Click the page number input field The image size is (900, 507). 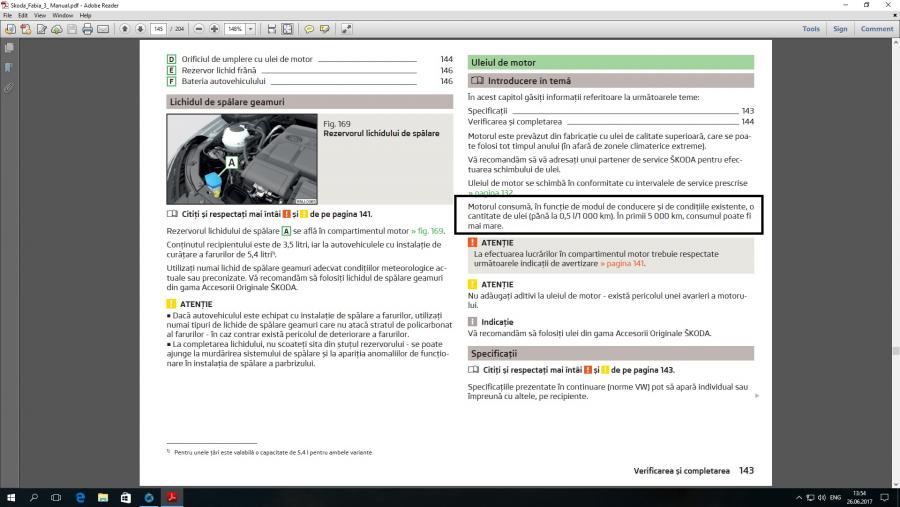(x=158, y=29)
